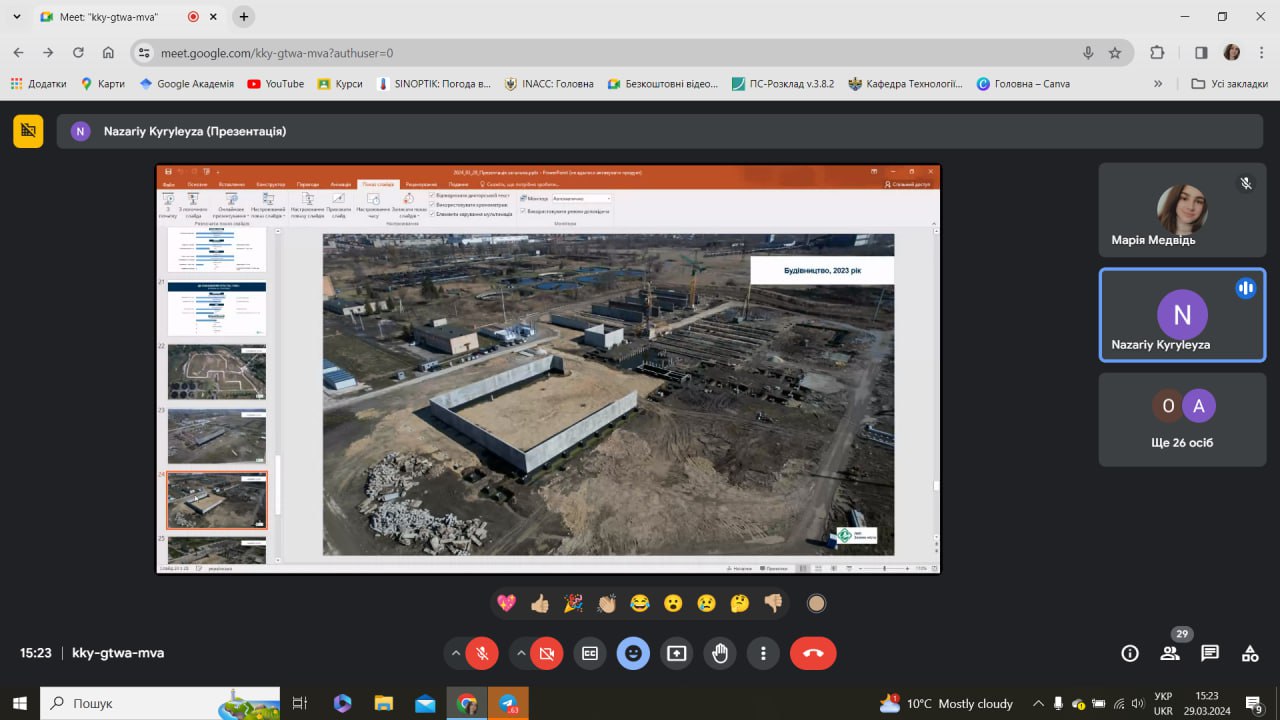Unmute the microphone in Meet controls
The image size is (1280, 720).
(x=482, y=653)
